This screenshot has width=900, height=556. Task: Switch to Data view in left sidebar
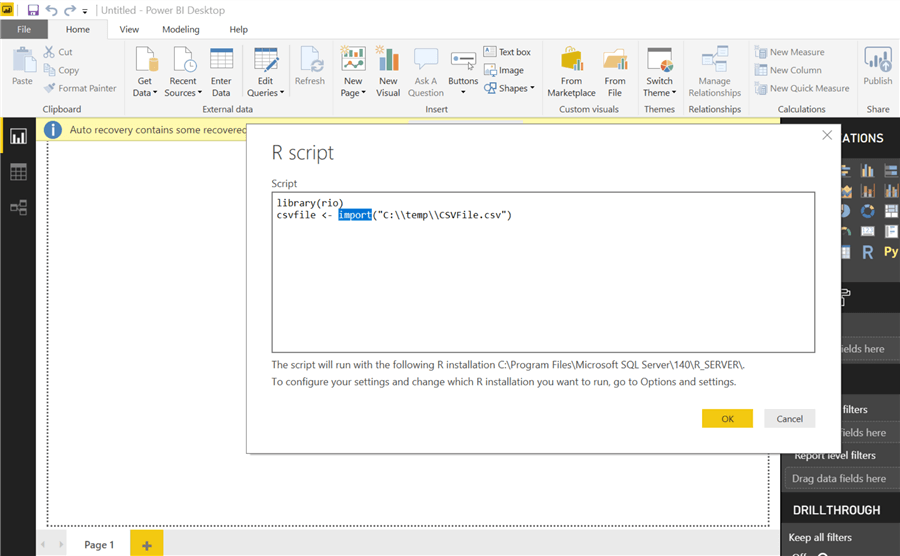point(18,172)
